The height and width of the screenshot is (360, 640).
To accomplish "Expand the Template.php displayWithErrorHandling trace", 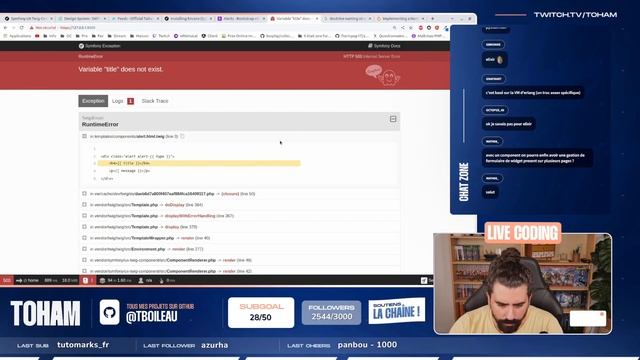I will 84,216.
